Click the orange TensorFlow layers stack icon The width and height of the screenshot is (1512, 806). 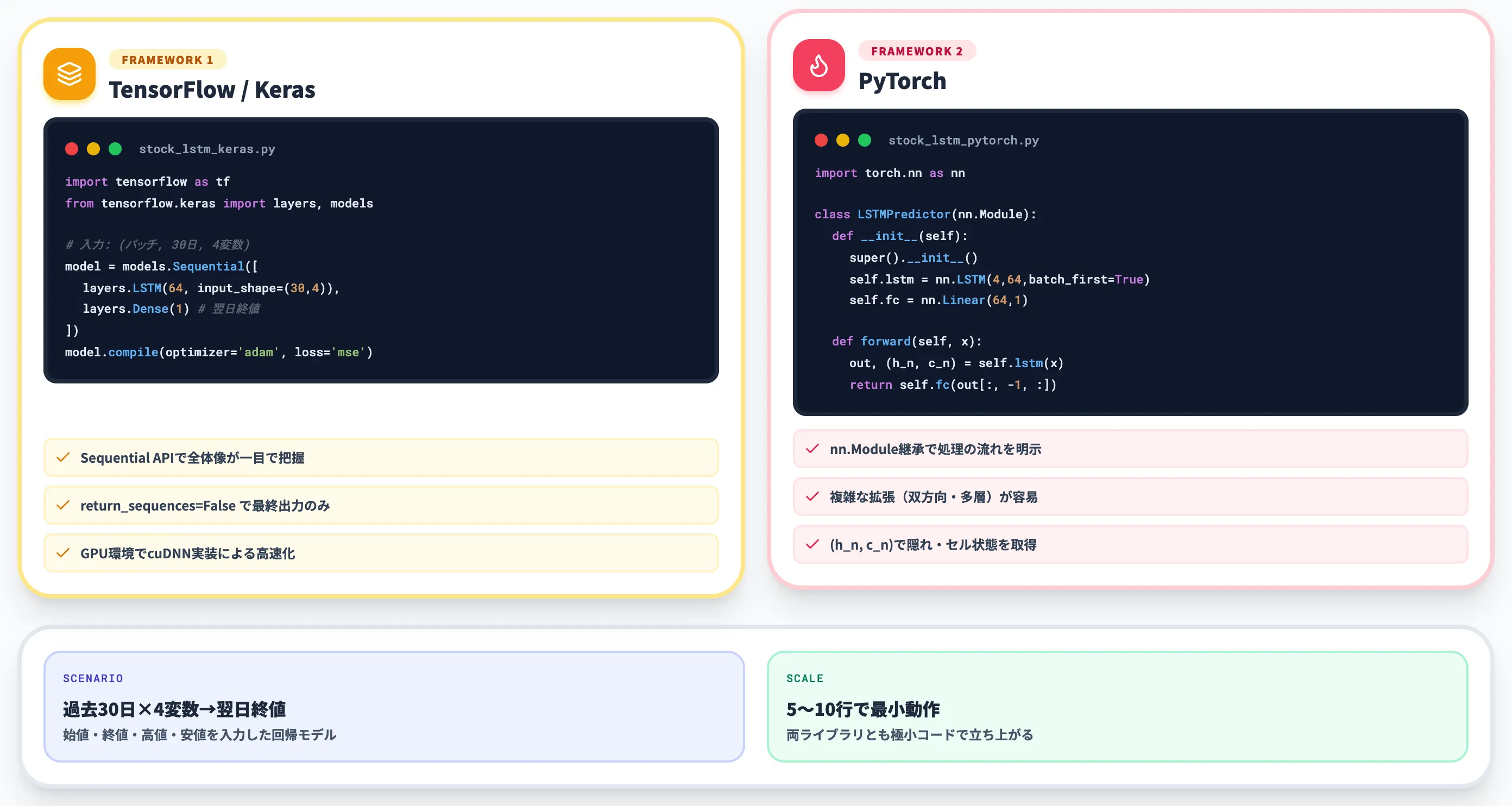point(70,74)
